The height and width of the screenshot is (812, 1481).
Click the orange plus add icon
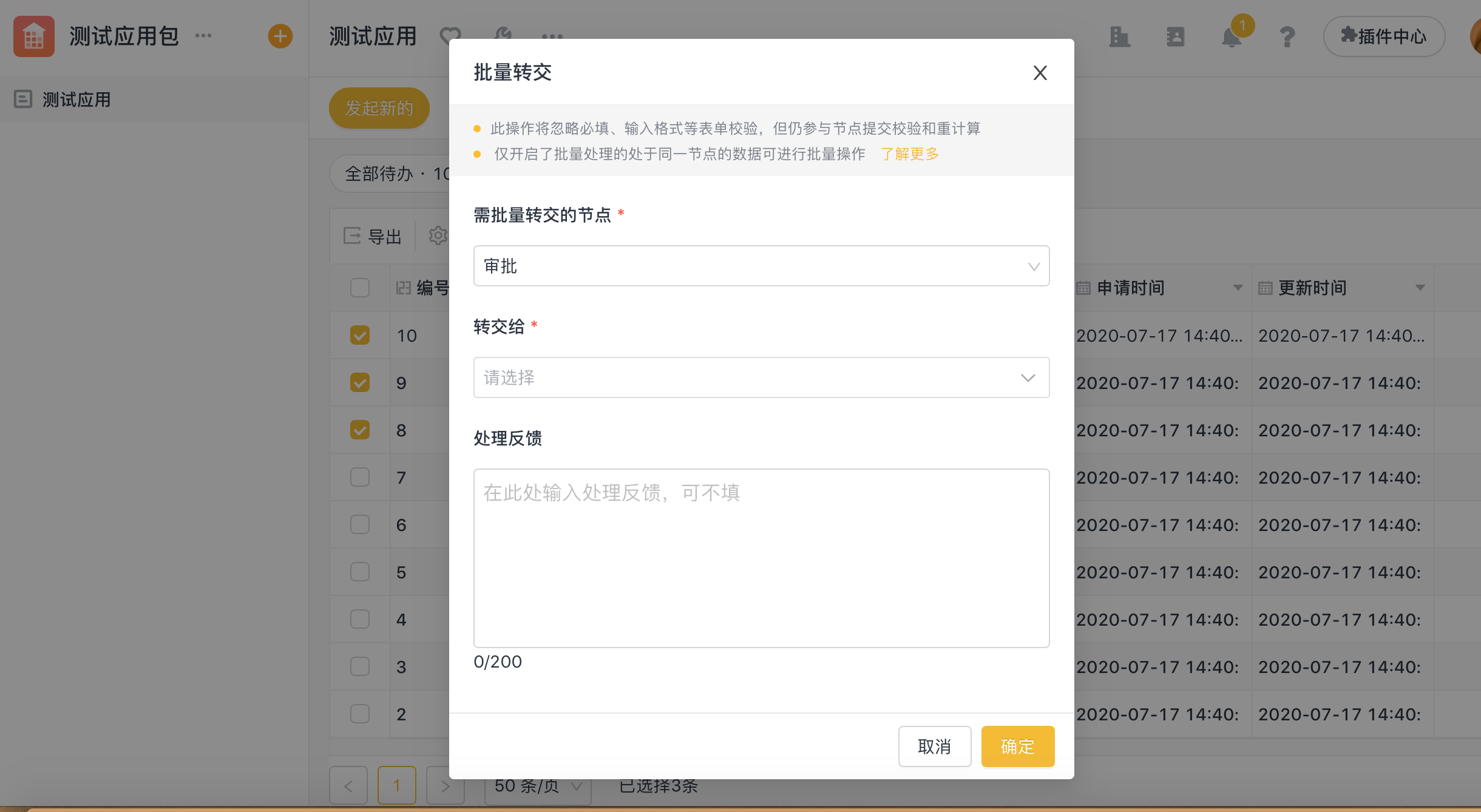coord(280,36)
